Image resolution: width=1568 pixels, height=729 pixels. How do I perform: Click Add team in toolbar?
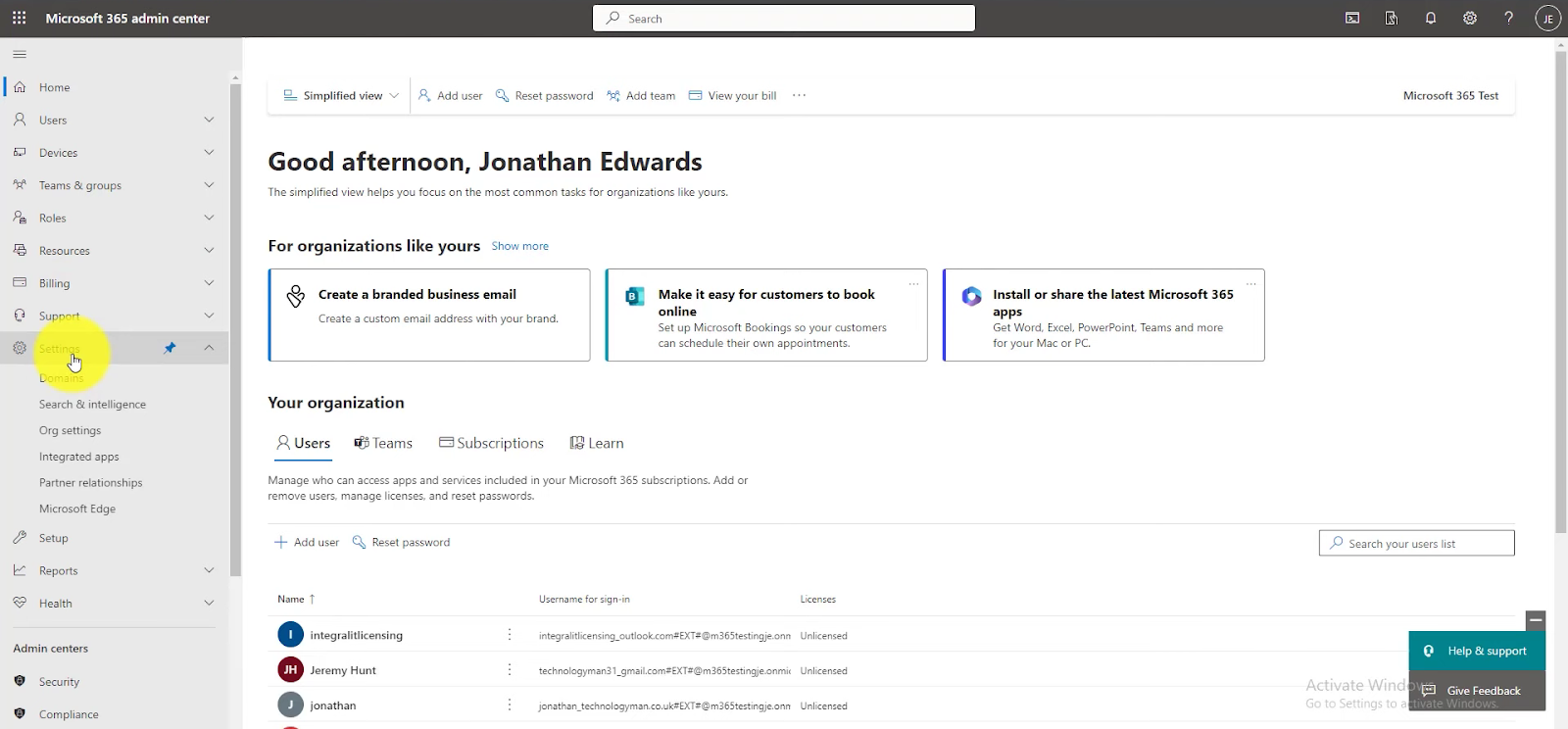click(641, 96)
